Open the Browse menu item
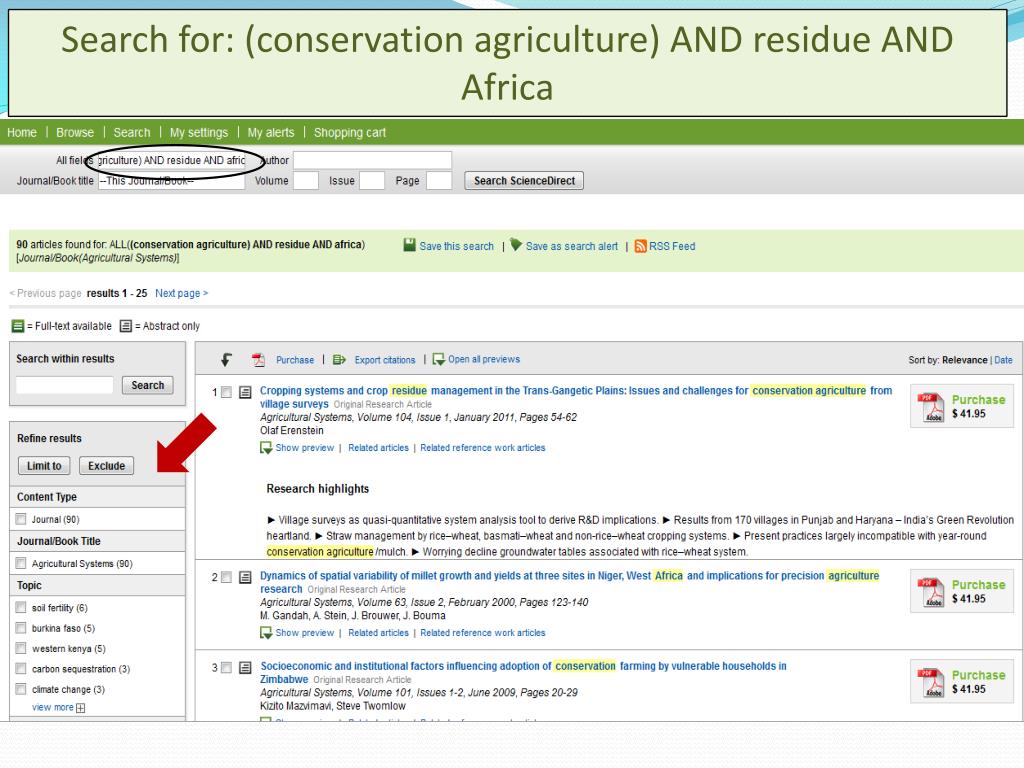1024x768 pixels. [x=74, y=133]
